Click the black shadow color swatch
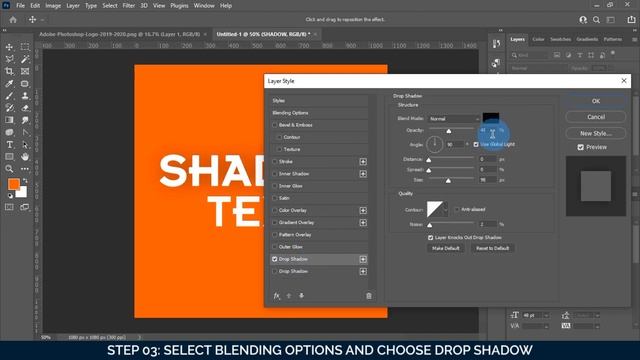This screenshot has height=360, width=640. pyautogui.click(x=491, y=118)
